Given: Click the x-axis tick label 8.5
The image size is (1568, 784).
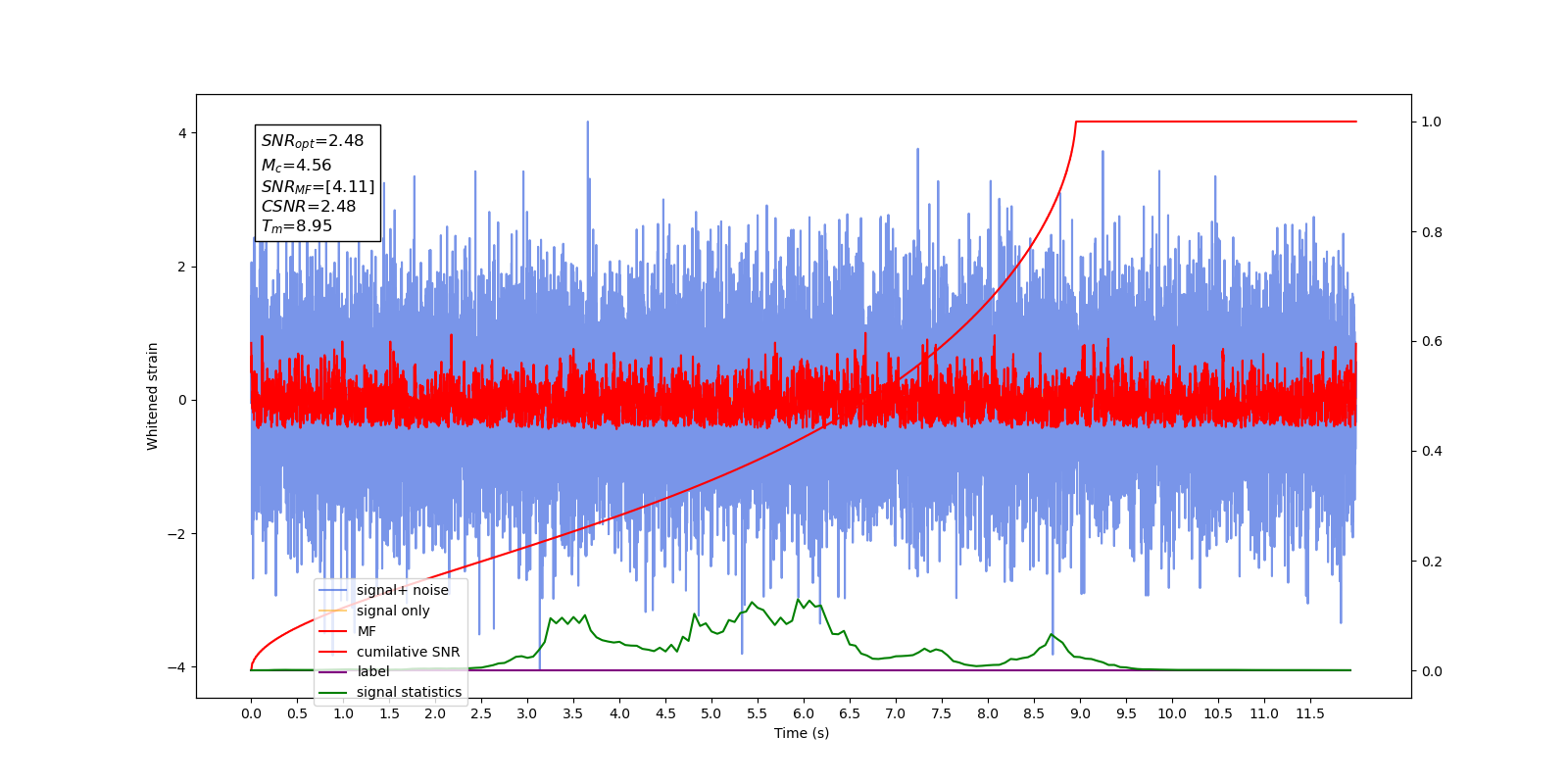Looking at the screenshot, I should pos(1034,713).
